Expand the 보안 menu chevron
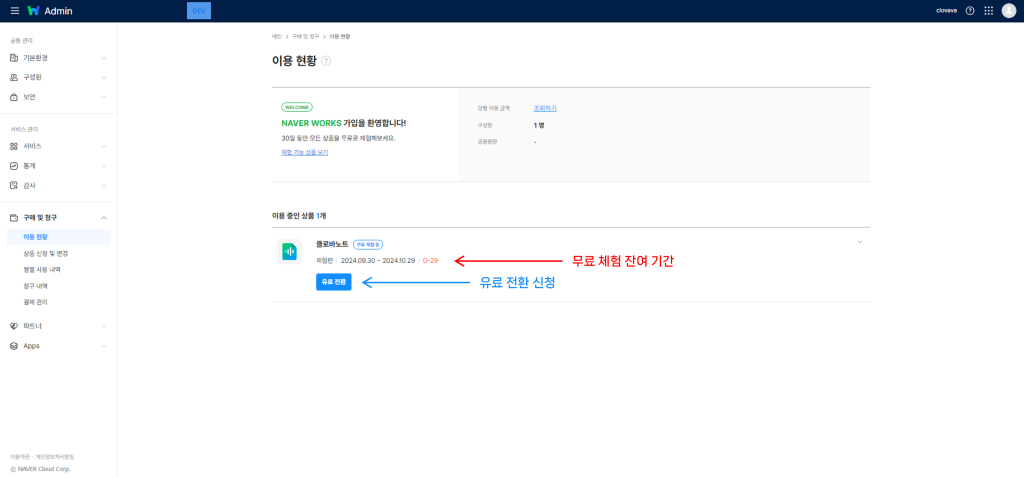1024x478 pixels. tap(104, 97)
